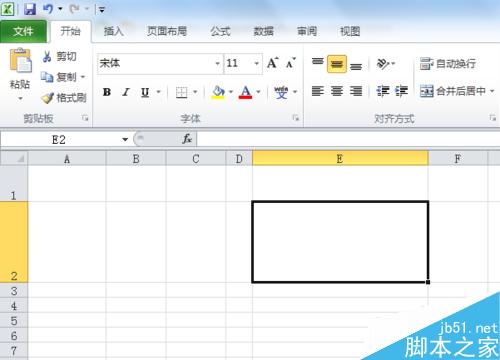The image size is (500, 360).
Task: Click the Redo arrow icon
Action: point(74,9)
